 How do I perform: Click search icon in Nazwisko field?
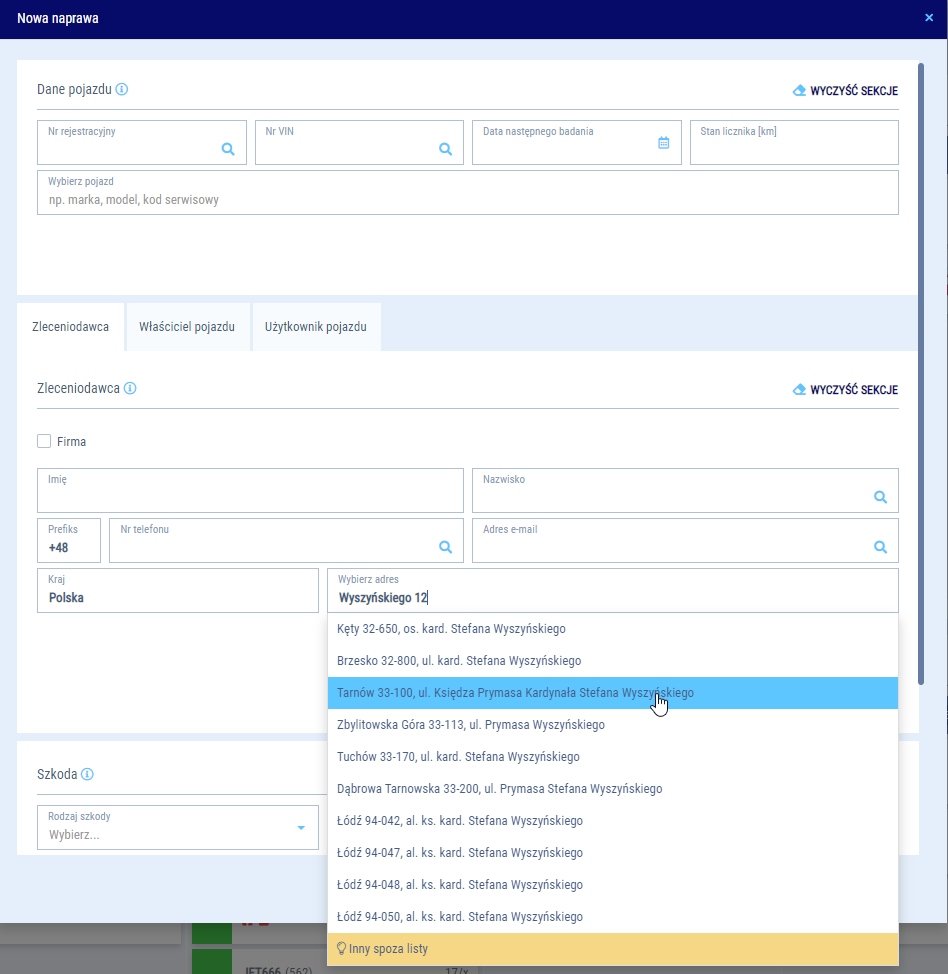point(880,497)
